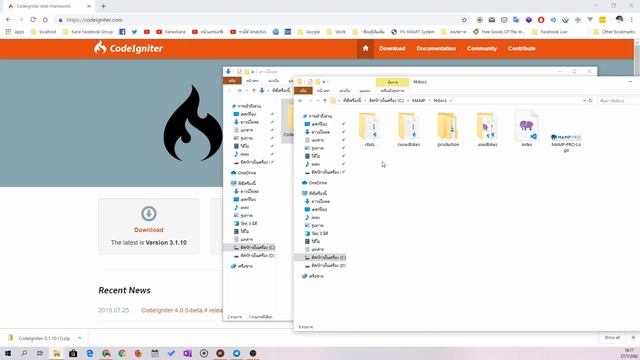Select Network in the Downloads window sidebar
640x360 pixels.
point(242,266)
